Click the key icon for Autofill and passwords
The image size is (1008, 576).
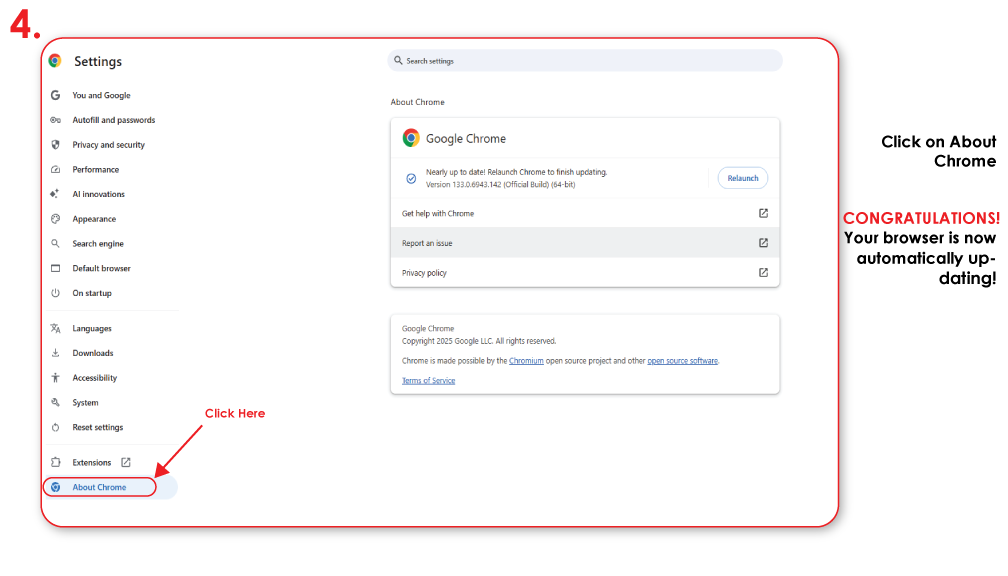point(55,120)
